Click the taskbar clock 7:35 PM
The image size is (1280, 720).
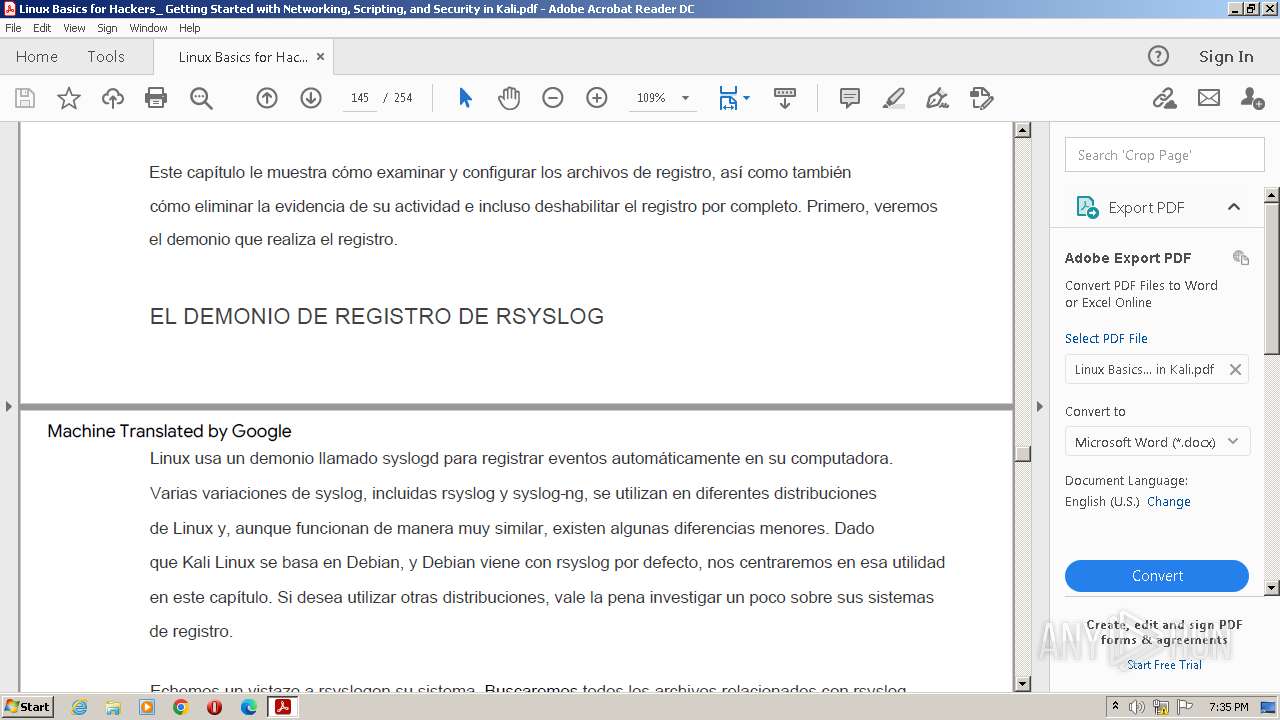pos(1228,707)
